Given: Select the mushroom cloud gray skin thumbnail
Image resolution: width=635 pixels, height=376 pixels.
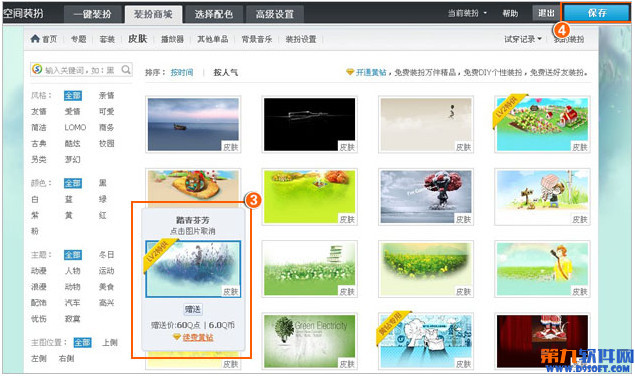Looking at the screenshot, I should pos(426,197).
